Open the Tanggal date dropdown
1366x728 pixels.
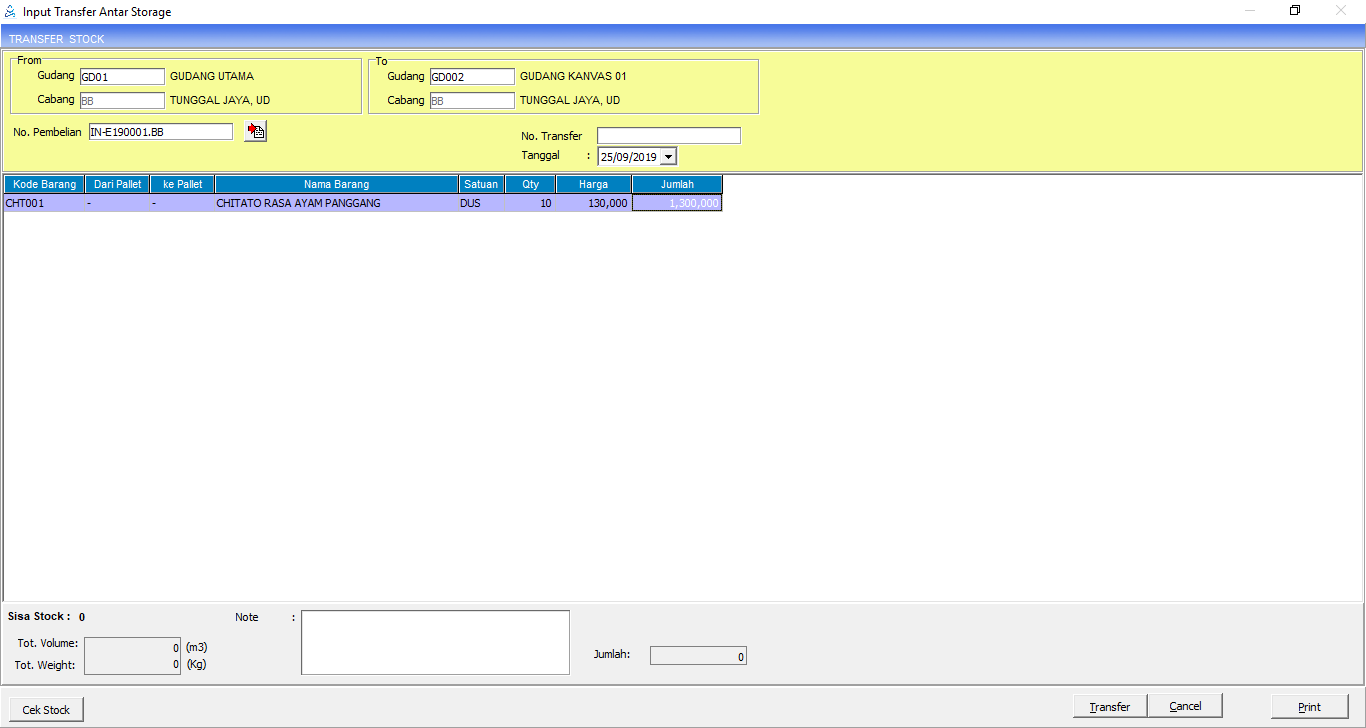668,156
